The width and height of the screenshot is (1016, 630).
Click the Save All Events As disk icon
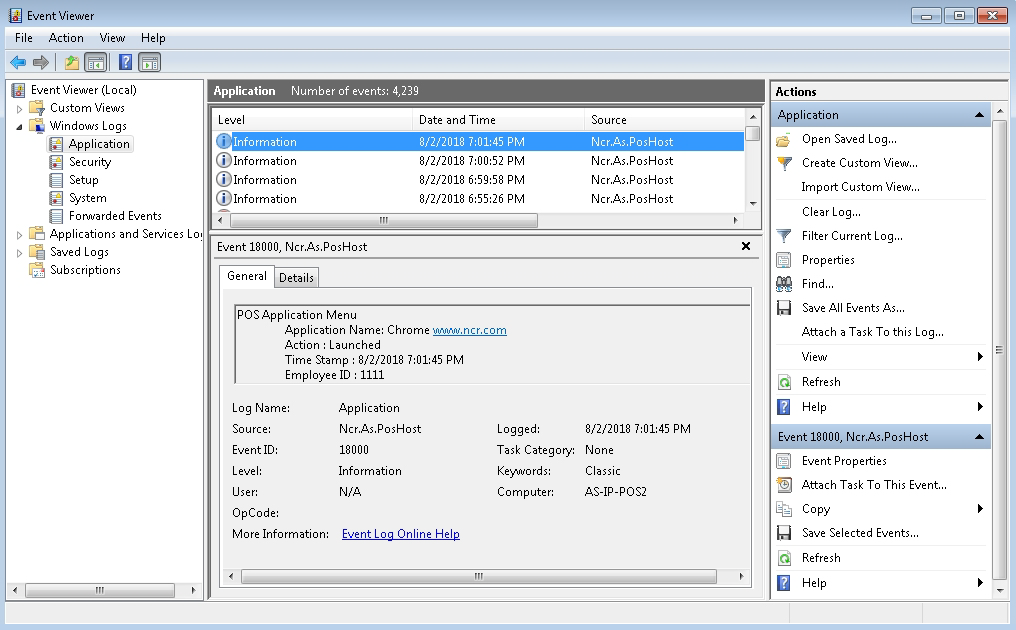[785, 308]
